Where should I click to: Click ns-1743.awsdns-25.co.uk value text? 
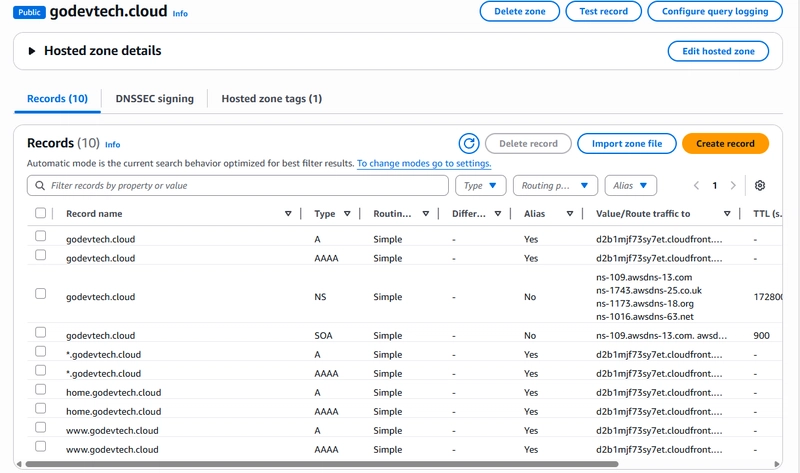click(x=648, y=290)
